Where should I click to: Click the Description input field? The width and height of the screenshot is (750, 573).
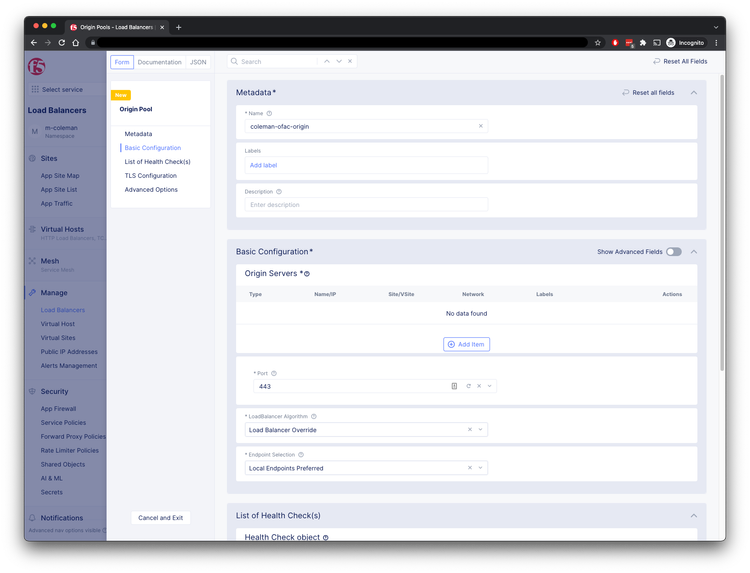tap(366, 204)
